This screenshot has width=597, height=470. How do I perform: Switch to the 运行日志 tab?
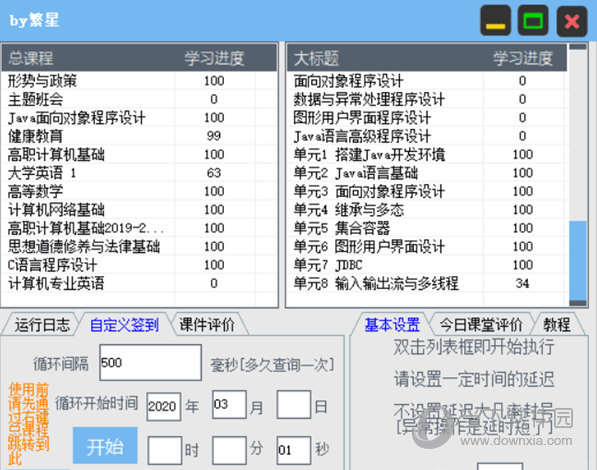tap(42, 325)
